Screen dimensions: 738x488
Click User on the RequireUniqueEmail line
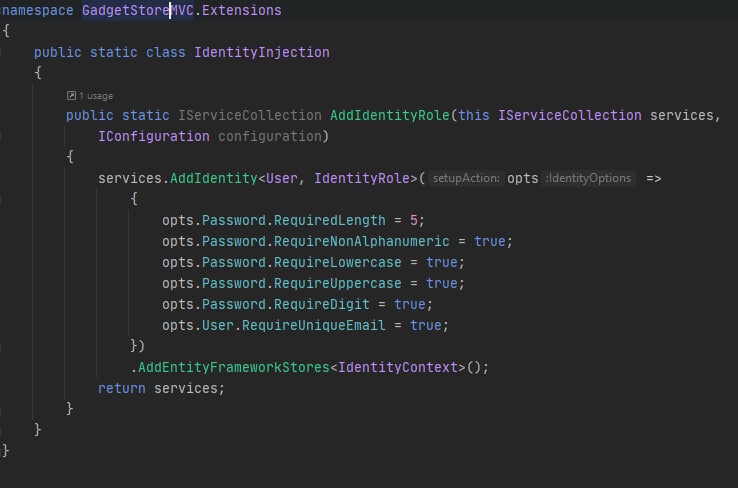click(x=217, y=325)
